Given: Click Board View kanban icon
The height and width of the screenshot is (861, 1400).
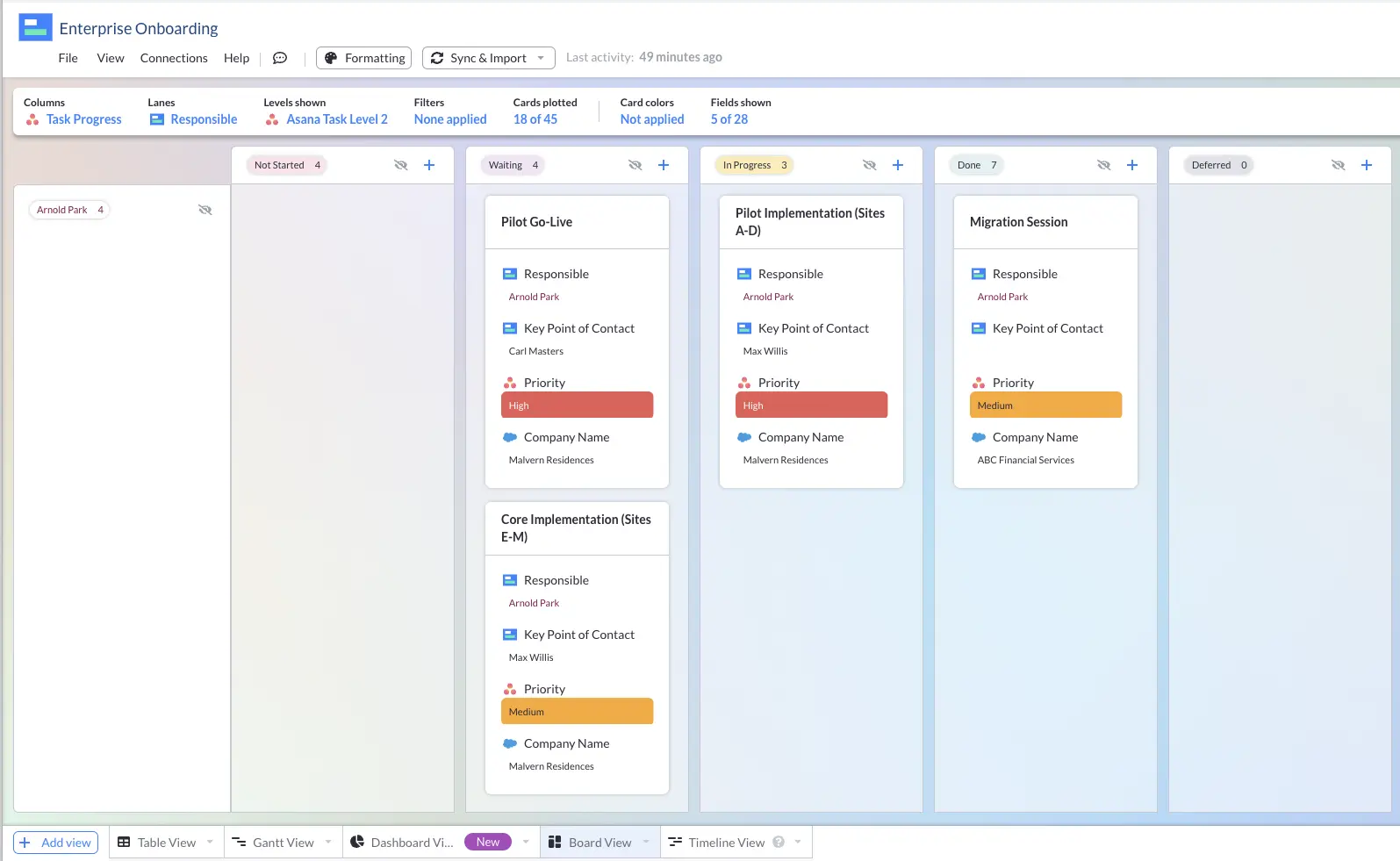Looking at the screenshot, I should (x=555, y=843).
